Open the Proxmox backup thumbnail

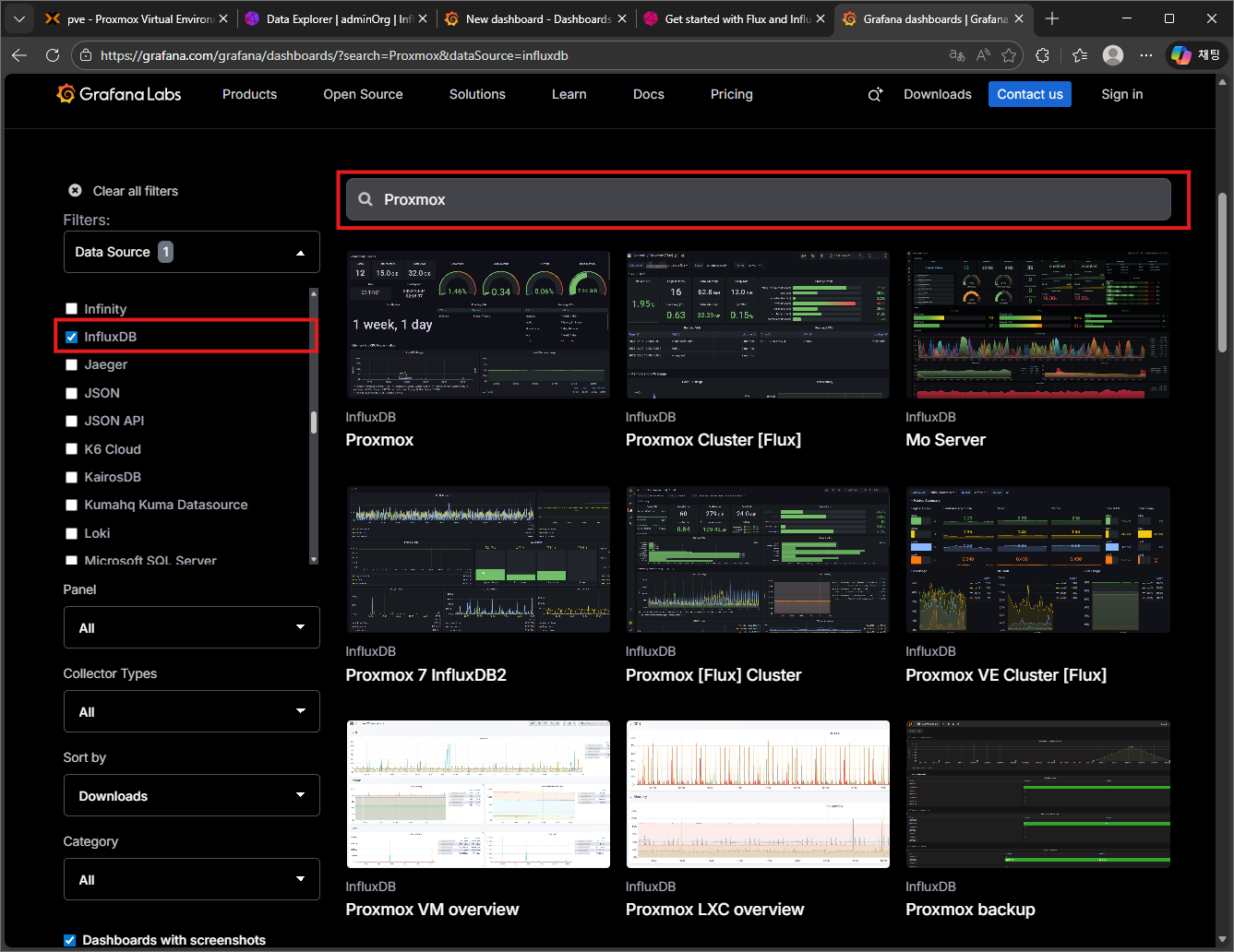(x=1038, y=794)
